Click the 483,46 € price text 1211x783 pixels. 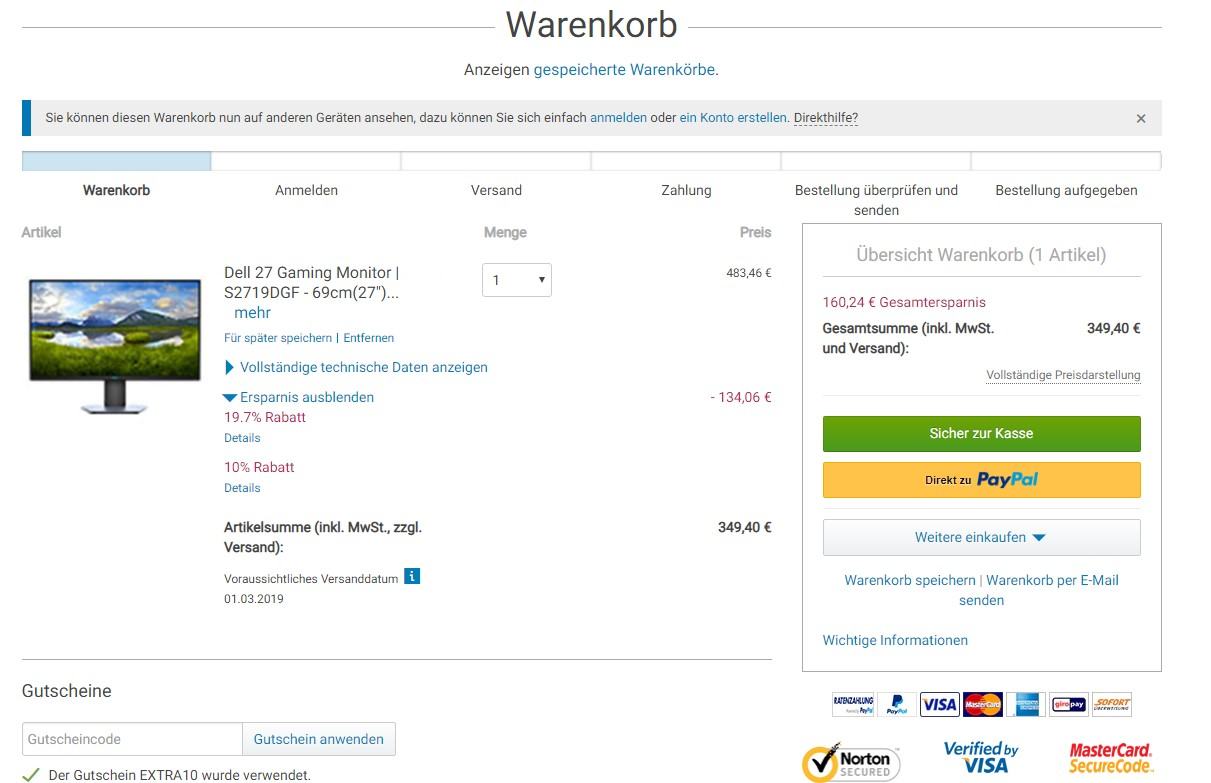click(749, 272)
